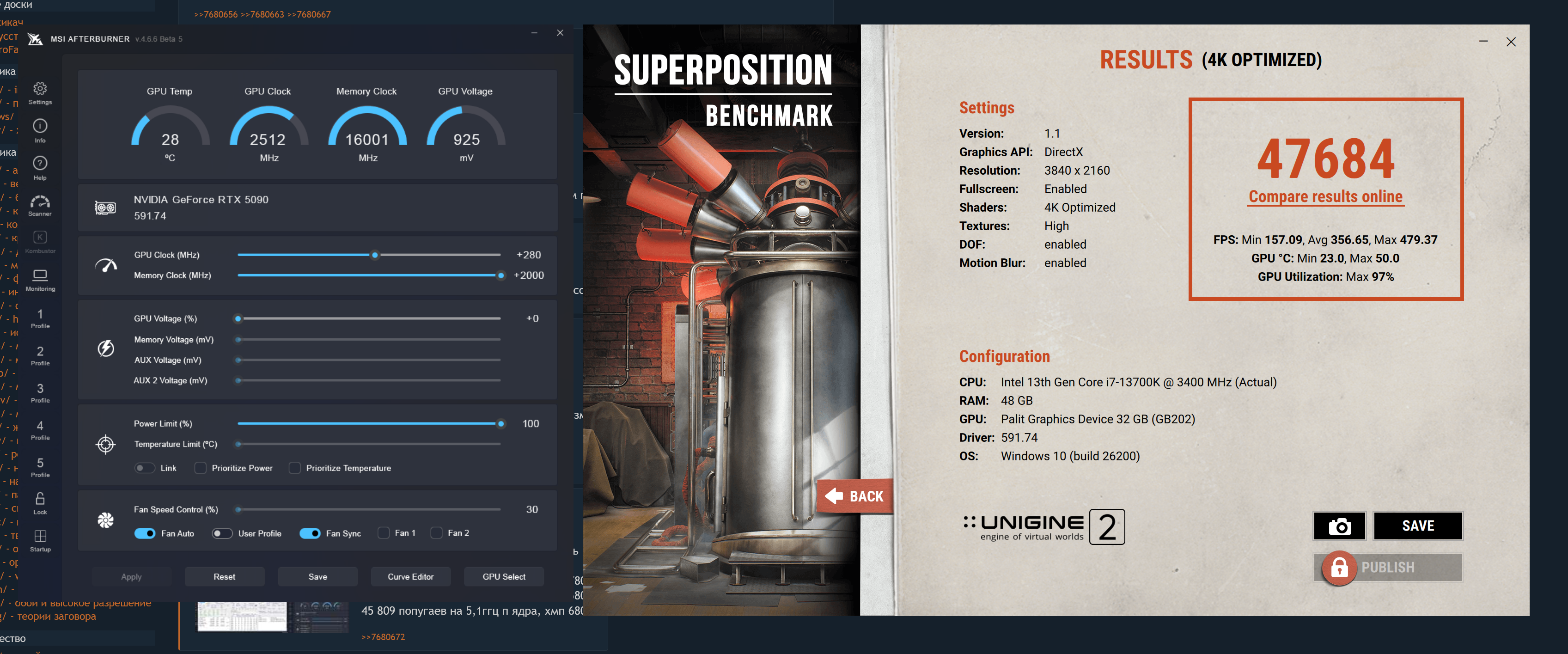Open the Curve Editor
Viewport: 1568px width, 654px height.
[410, 577]
